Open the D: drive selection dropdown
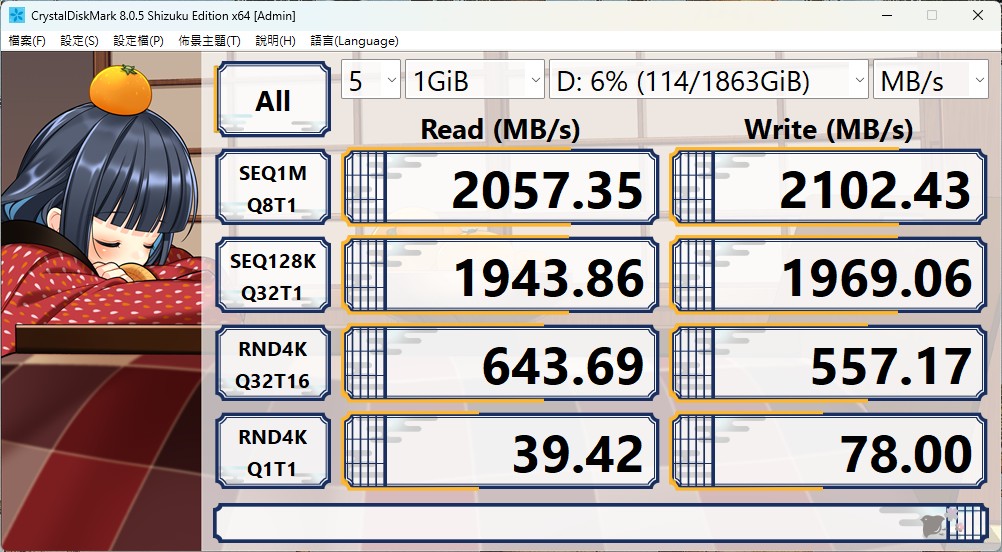Image resolution: width=1002 pixels, height=552 pixels. pyautogui.click(x=708, y=81)
